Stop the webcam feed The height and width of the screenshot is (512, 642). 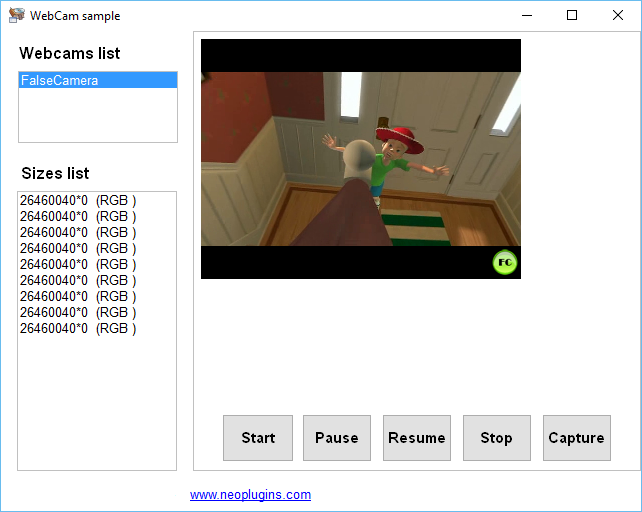(x=497, y=438)
